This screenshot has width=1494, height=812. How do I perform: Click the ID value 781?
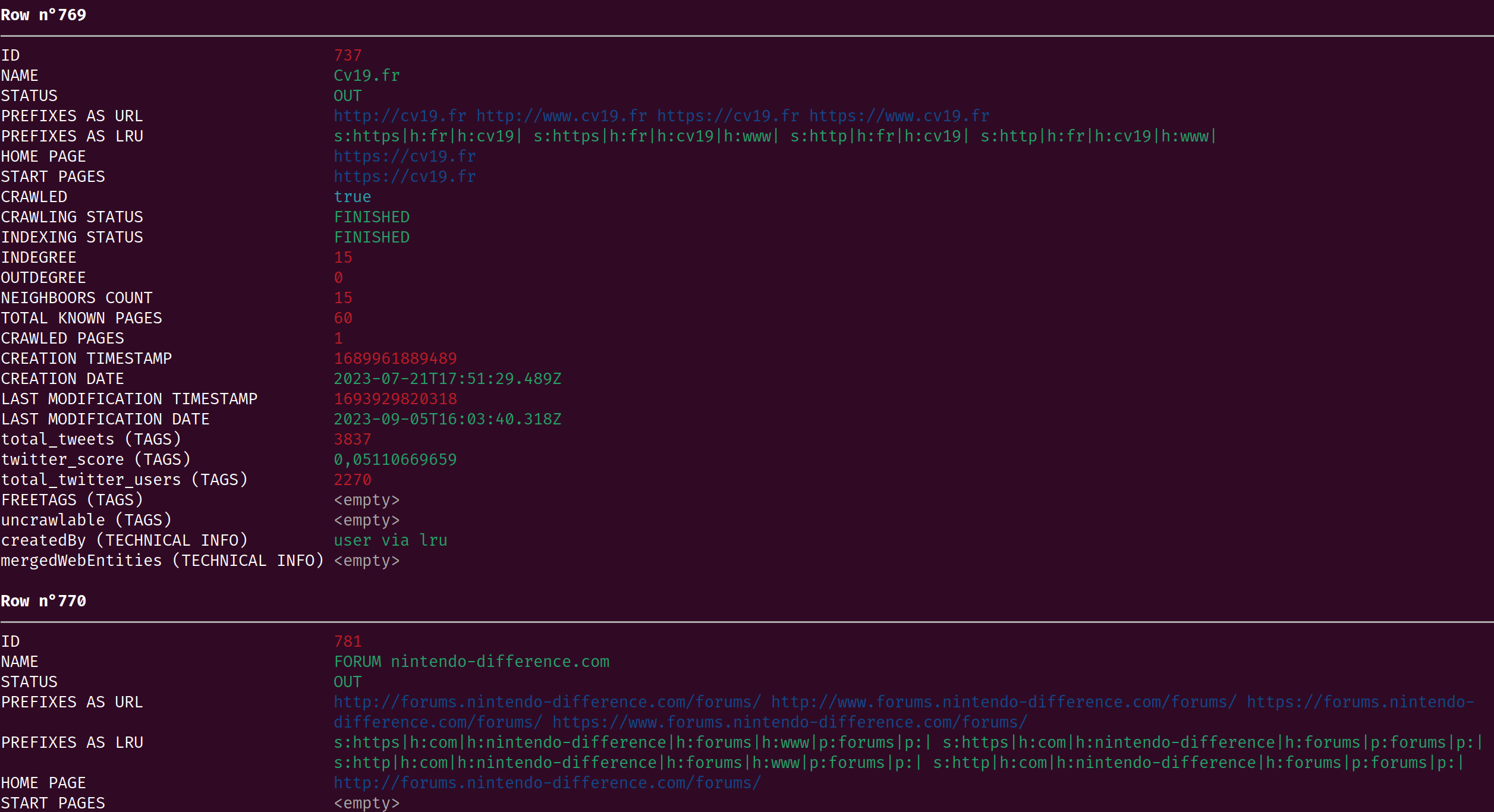(x=348, y=641)
